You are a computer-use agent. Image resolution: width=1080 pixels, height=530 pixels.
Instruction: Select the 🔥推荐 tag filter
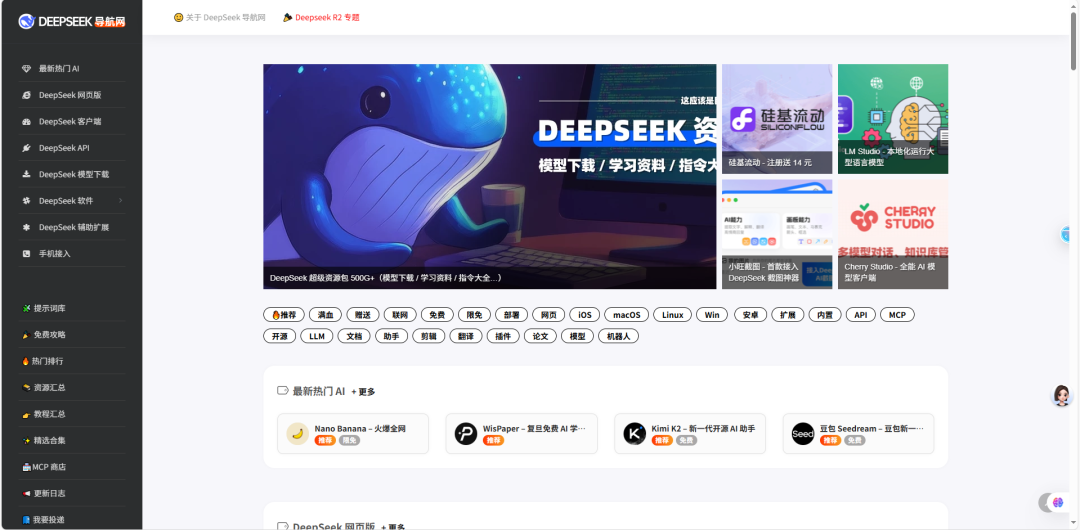coord(284,315)
